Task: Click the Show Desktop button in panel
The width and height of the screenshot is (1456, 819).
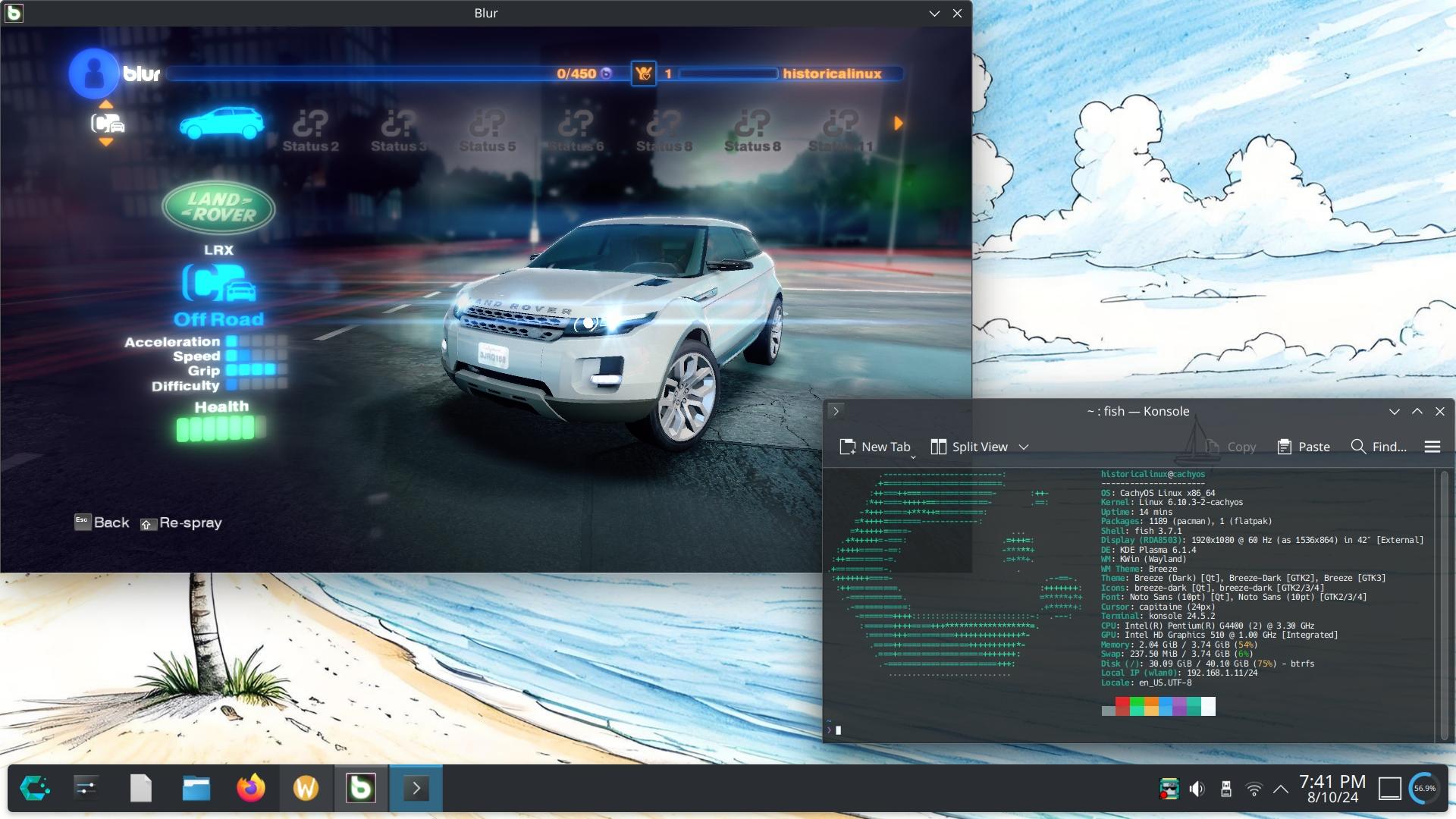Action: pyautogui.click(x=1389, y=789)
